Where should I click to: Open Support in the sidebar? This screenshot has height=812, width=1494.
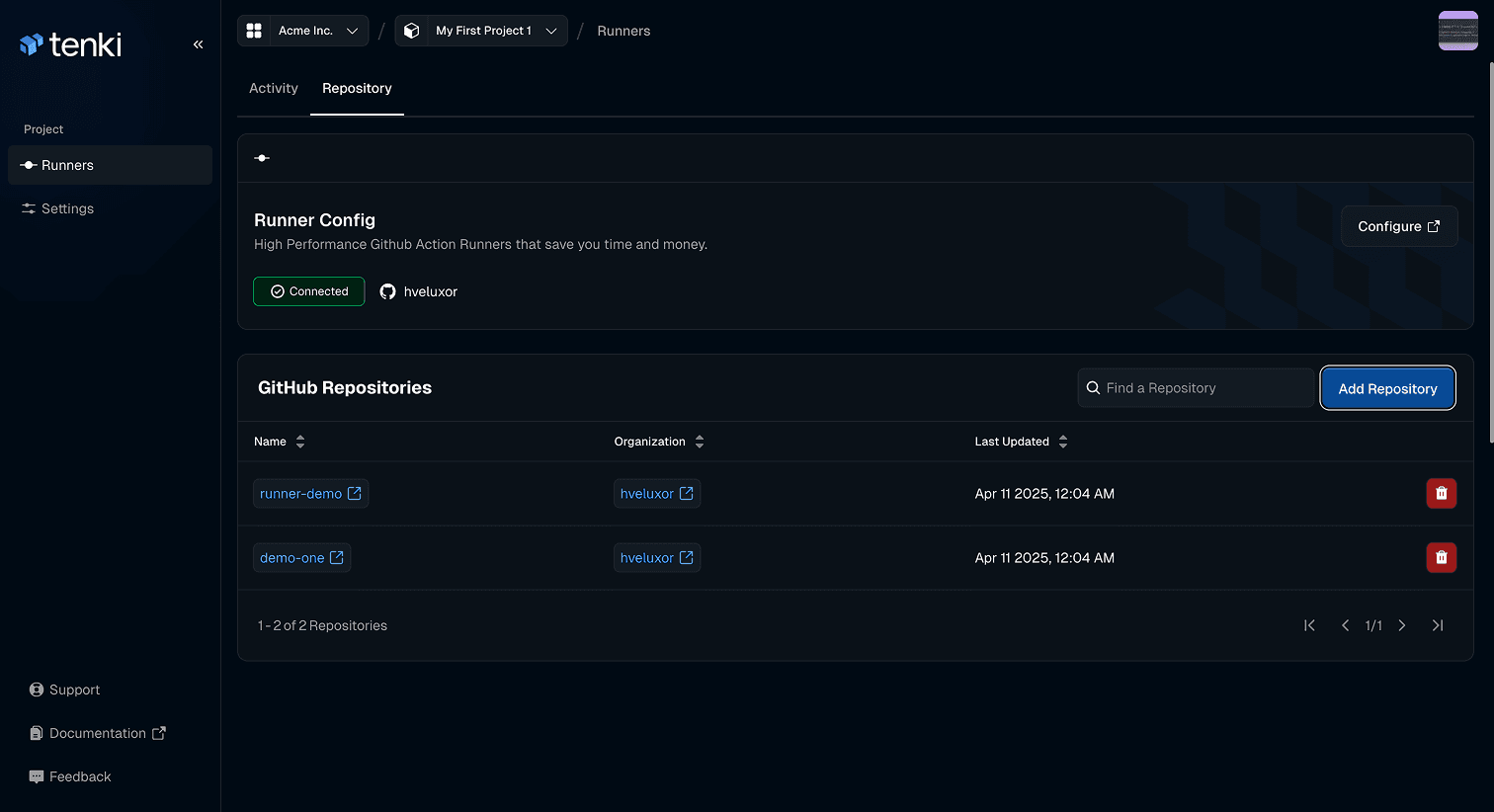point(64,690)
